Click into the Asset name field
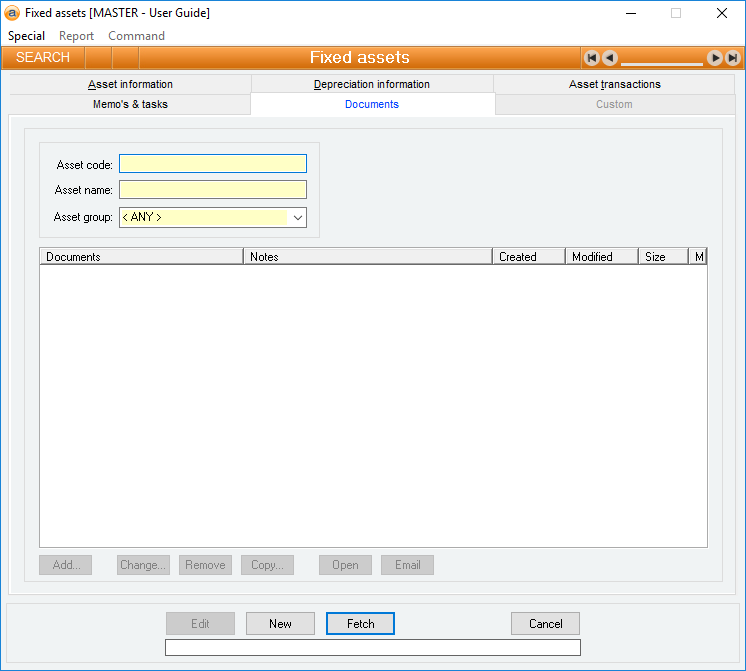The height and width of the screenshot is (671, 746). 212,190
